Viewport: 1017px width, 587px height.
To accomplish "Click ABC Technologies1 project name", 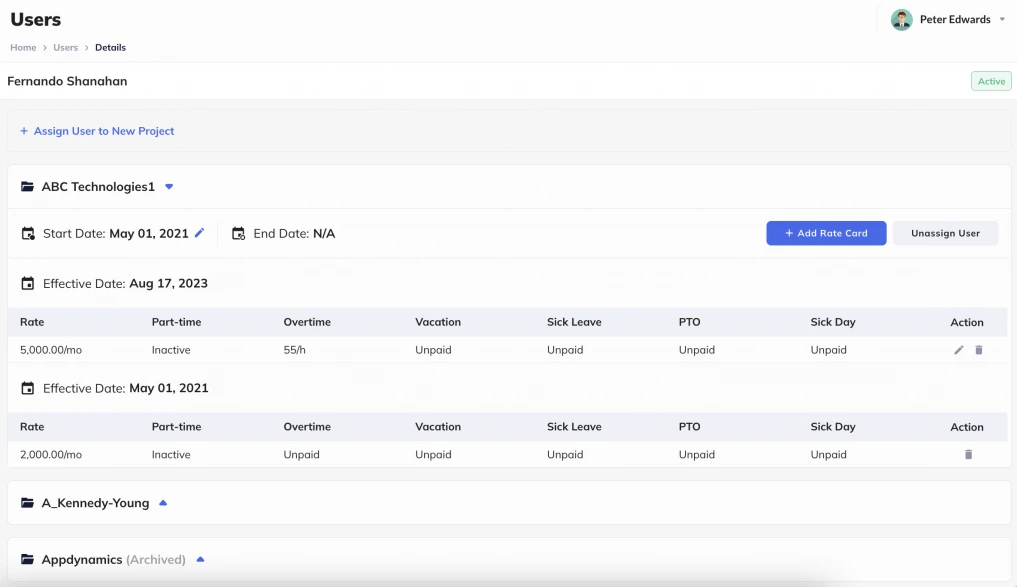I will coord(99,187).
